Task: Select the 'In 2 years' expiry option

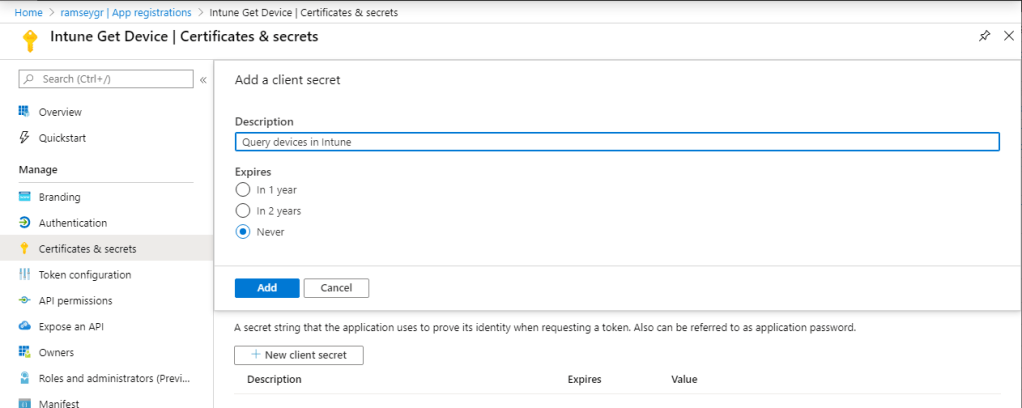Action: [242, 211]
